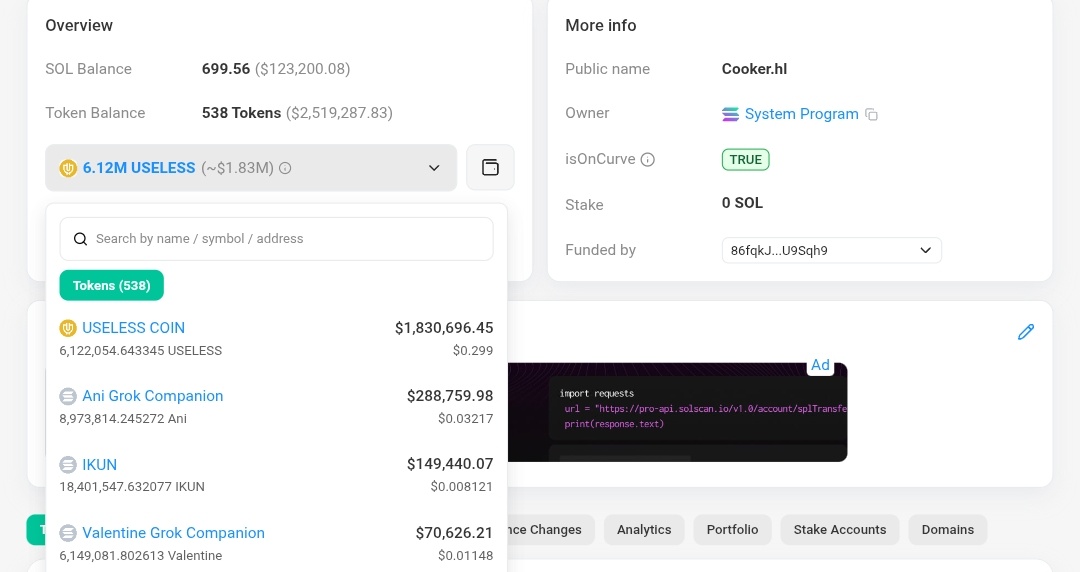
Task: Click the 18,401,547.632077 IKUN amount
Action: 132,487
